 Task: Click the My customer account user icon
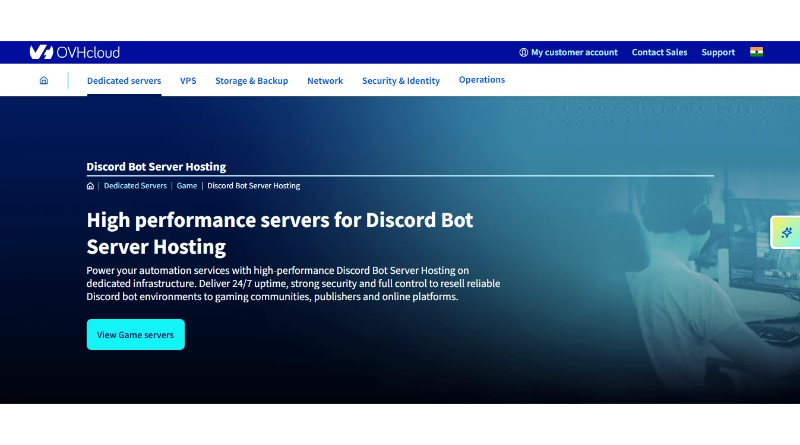(x=523, y=52)
